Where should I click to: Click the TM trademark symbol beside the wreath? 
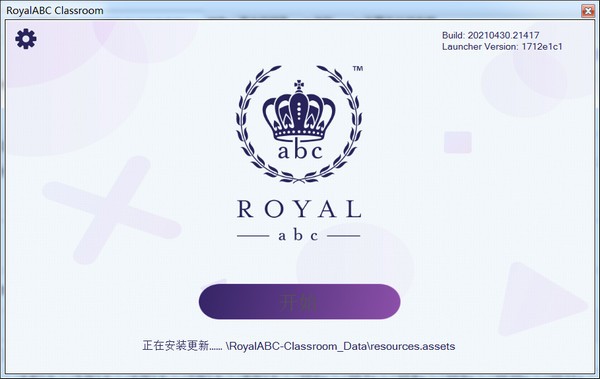tap(357, 69)
